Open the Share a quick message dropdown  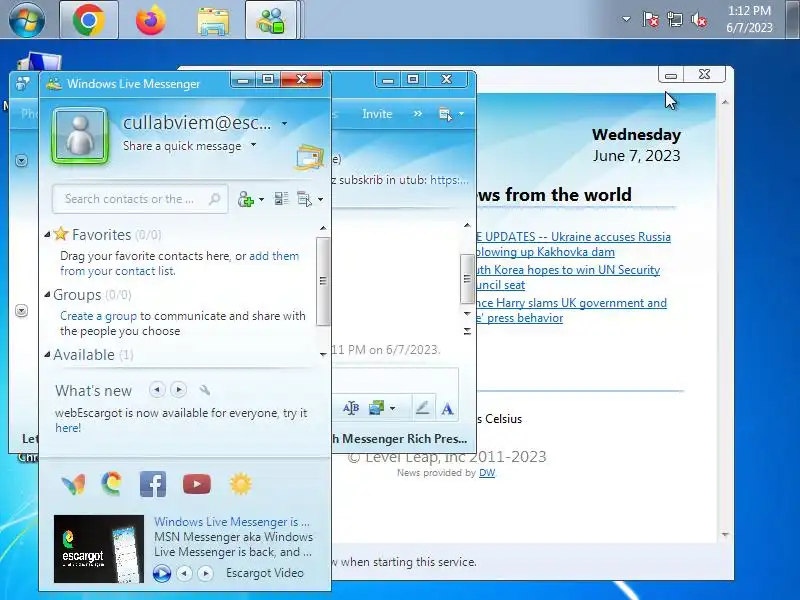253,145
